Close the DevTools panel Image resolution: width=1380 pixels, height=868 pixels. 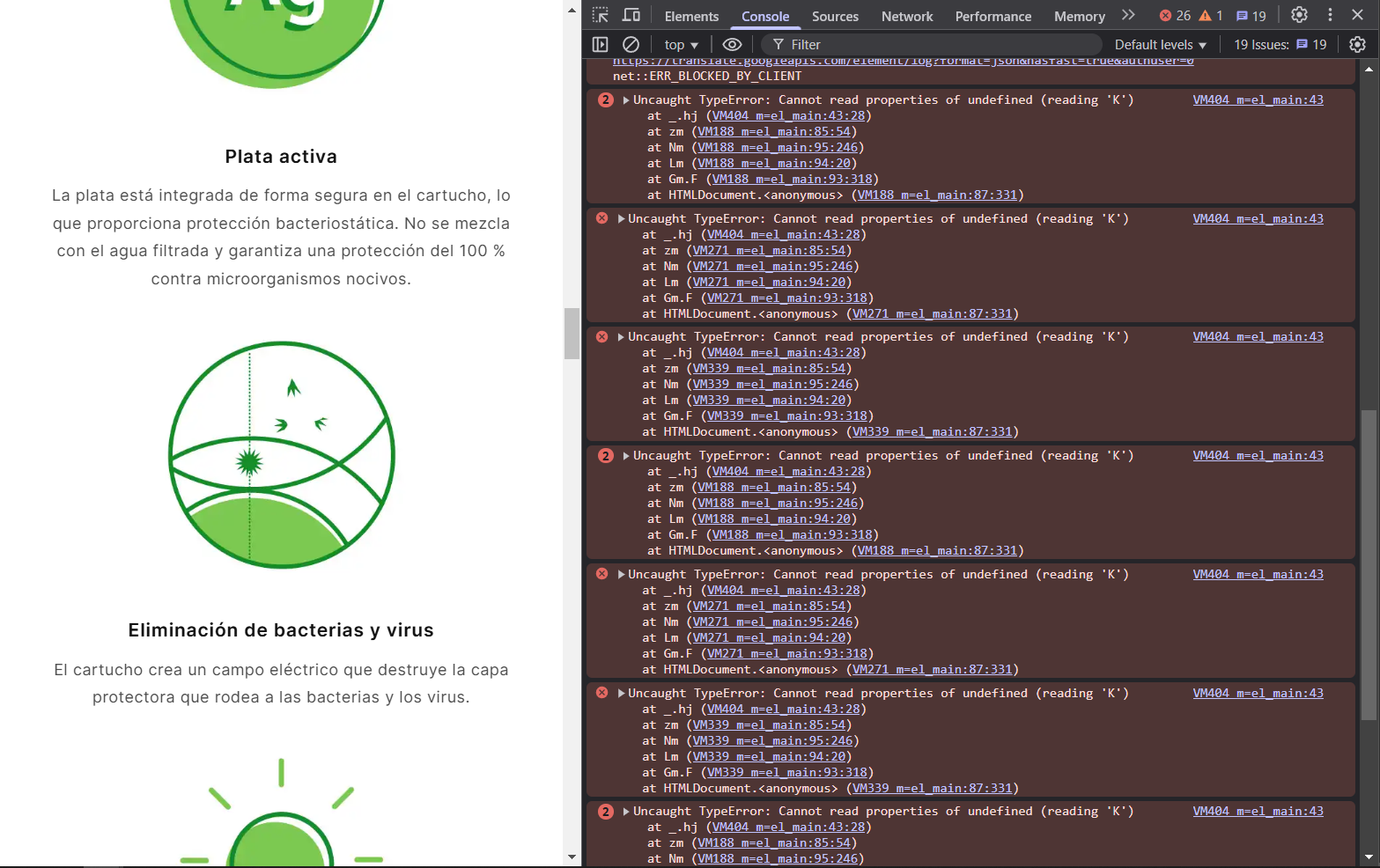click(x=1358, y=15)
